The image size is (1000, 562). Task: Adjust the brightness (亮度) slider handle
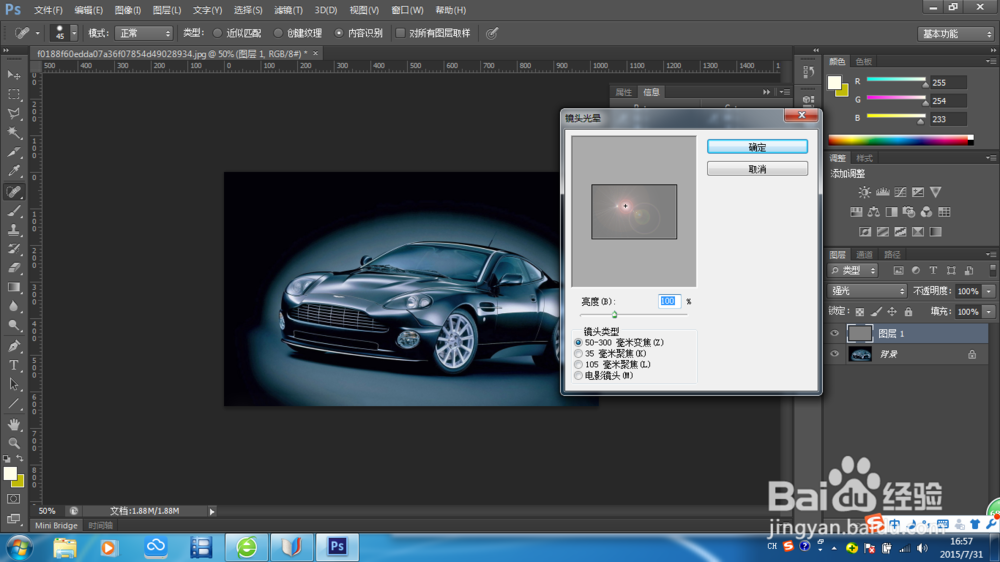point(614,314)
